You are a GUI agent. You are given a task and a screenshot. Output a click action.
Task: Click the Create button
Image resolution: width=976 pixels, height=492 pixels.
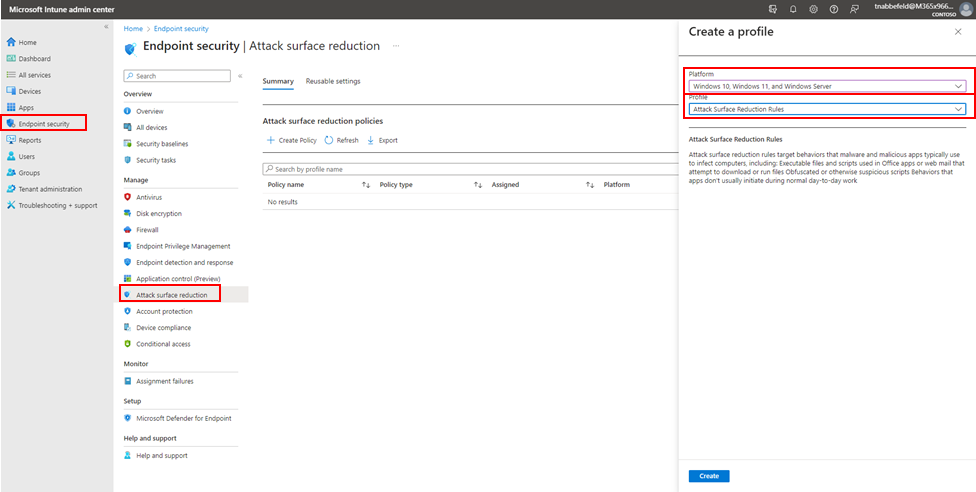[709, 476]
